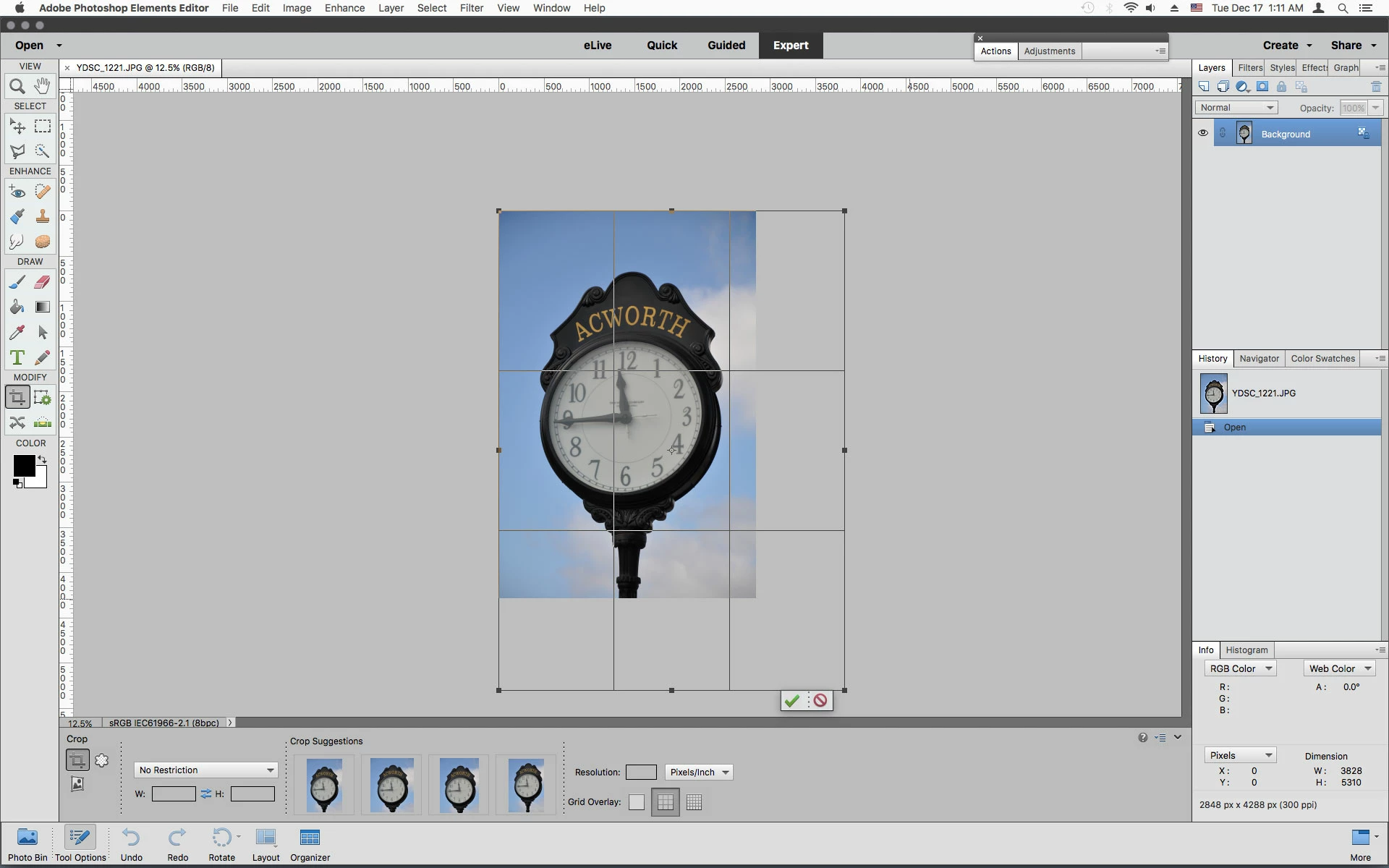The width and height of the screenshot is (1389, 868).
Task: Click the Undo button
Action: 131,844
